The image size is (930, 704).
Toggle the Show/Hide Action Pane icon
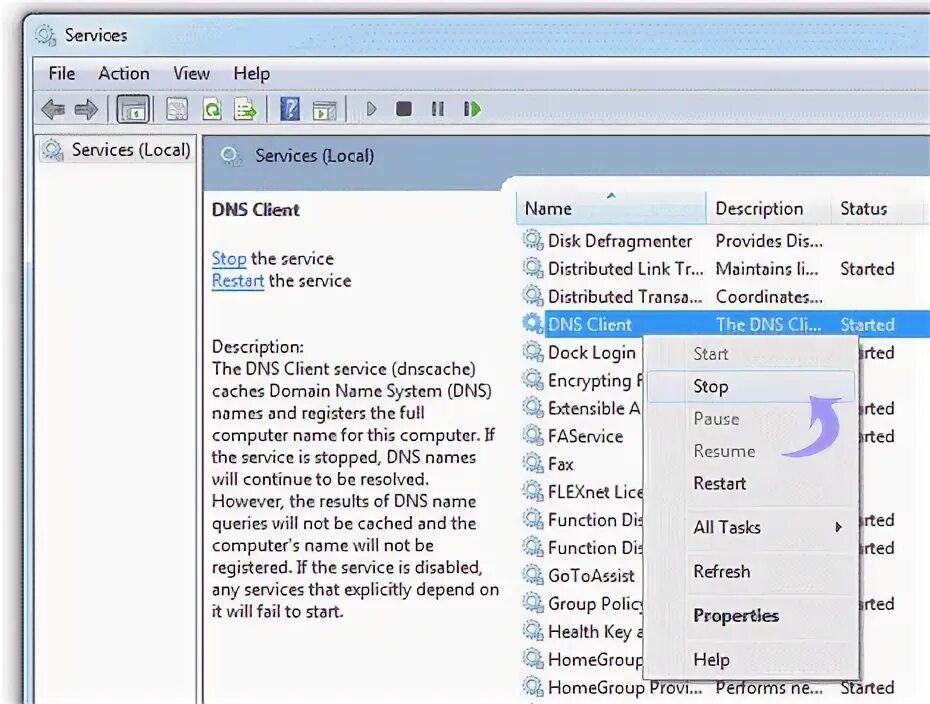[x=324, y=110]
